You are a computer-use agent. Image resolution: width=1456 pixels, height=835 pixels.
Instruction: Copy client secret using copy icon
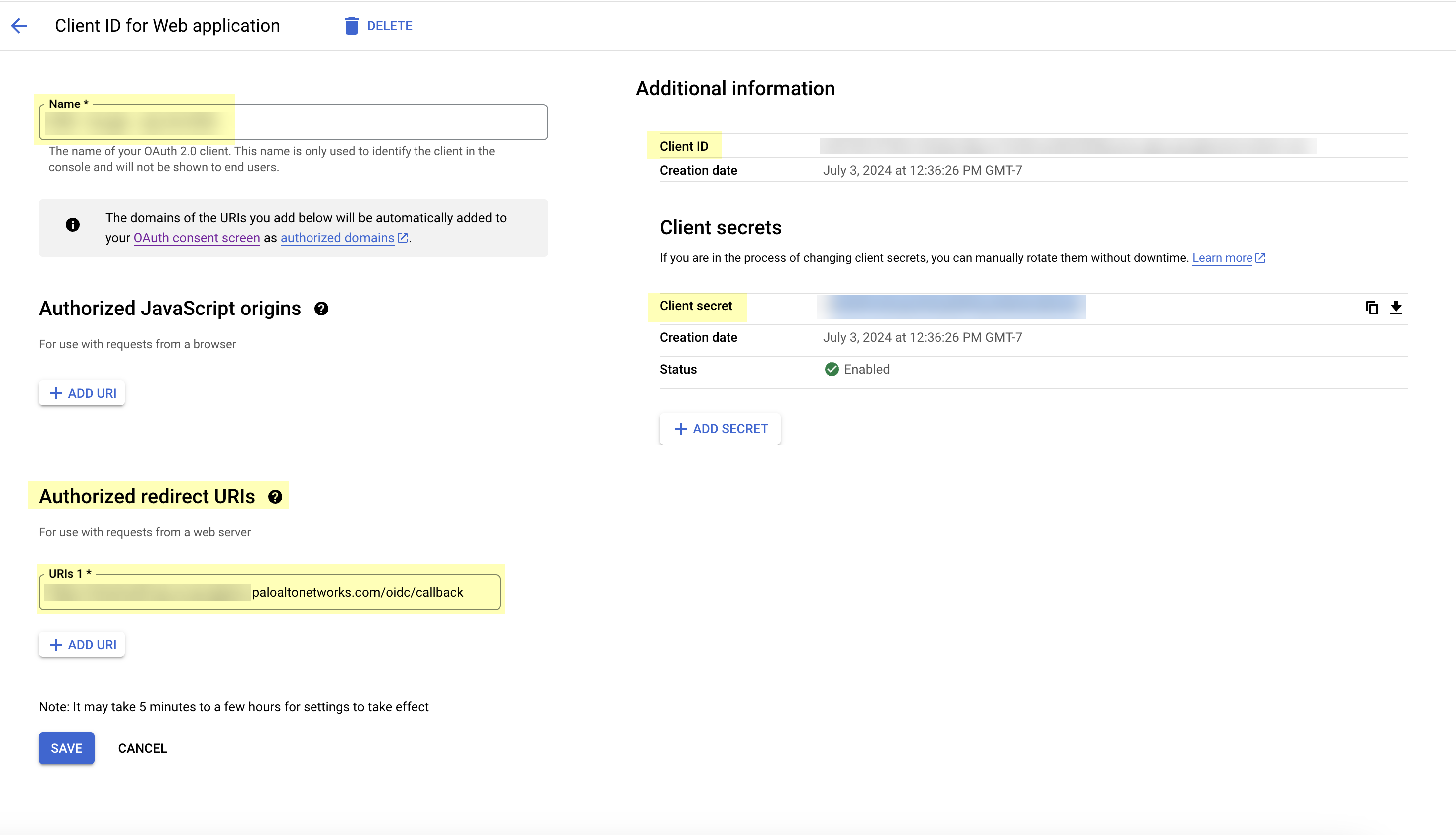tap(1372, 308)
